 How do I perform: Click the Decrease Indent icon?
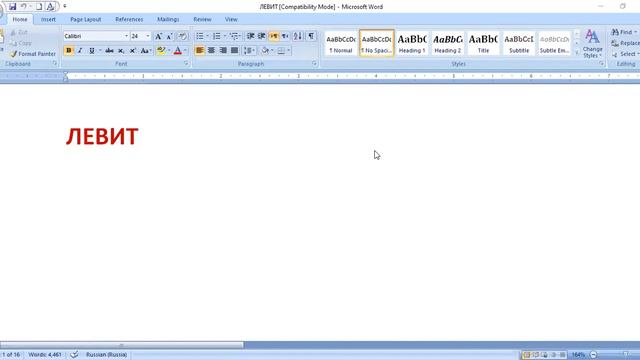click(250, 36)
